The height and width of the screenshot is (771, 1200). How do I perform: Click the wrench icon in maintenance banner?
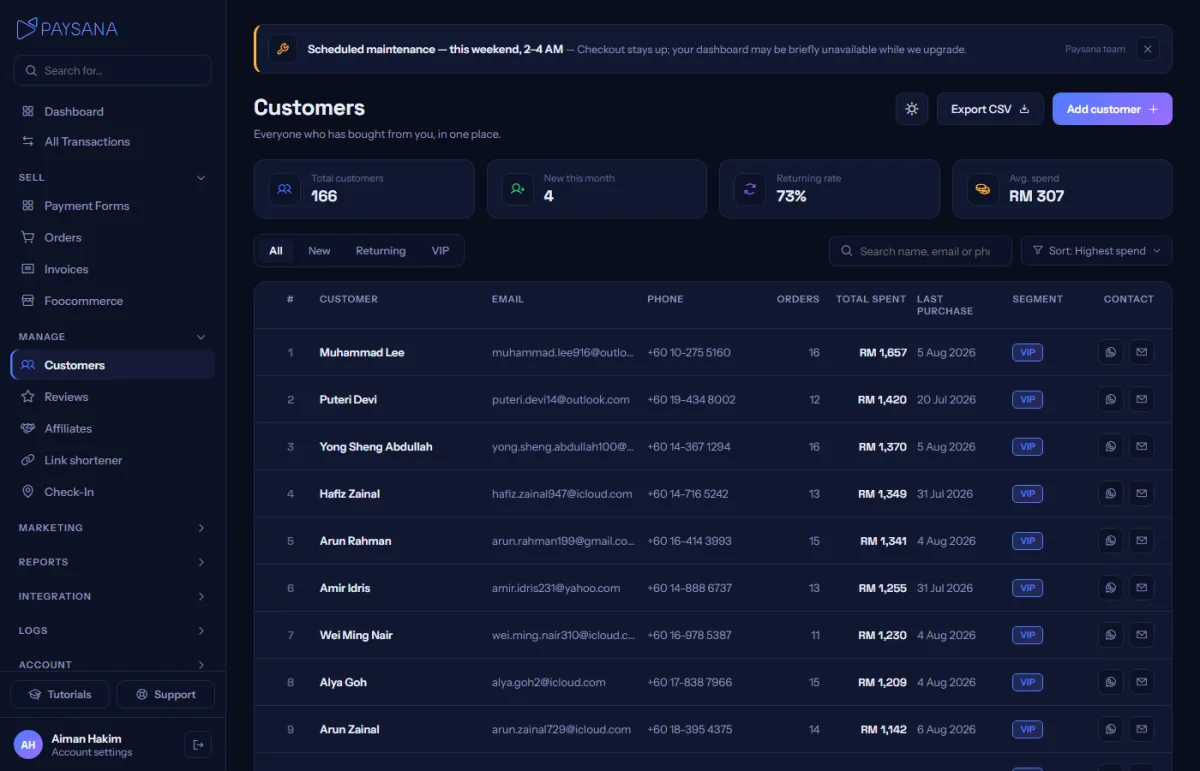[282, 49]
